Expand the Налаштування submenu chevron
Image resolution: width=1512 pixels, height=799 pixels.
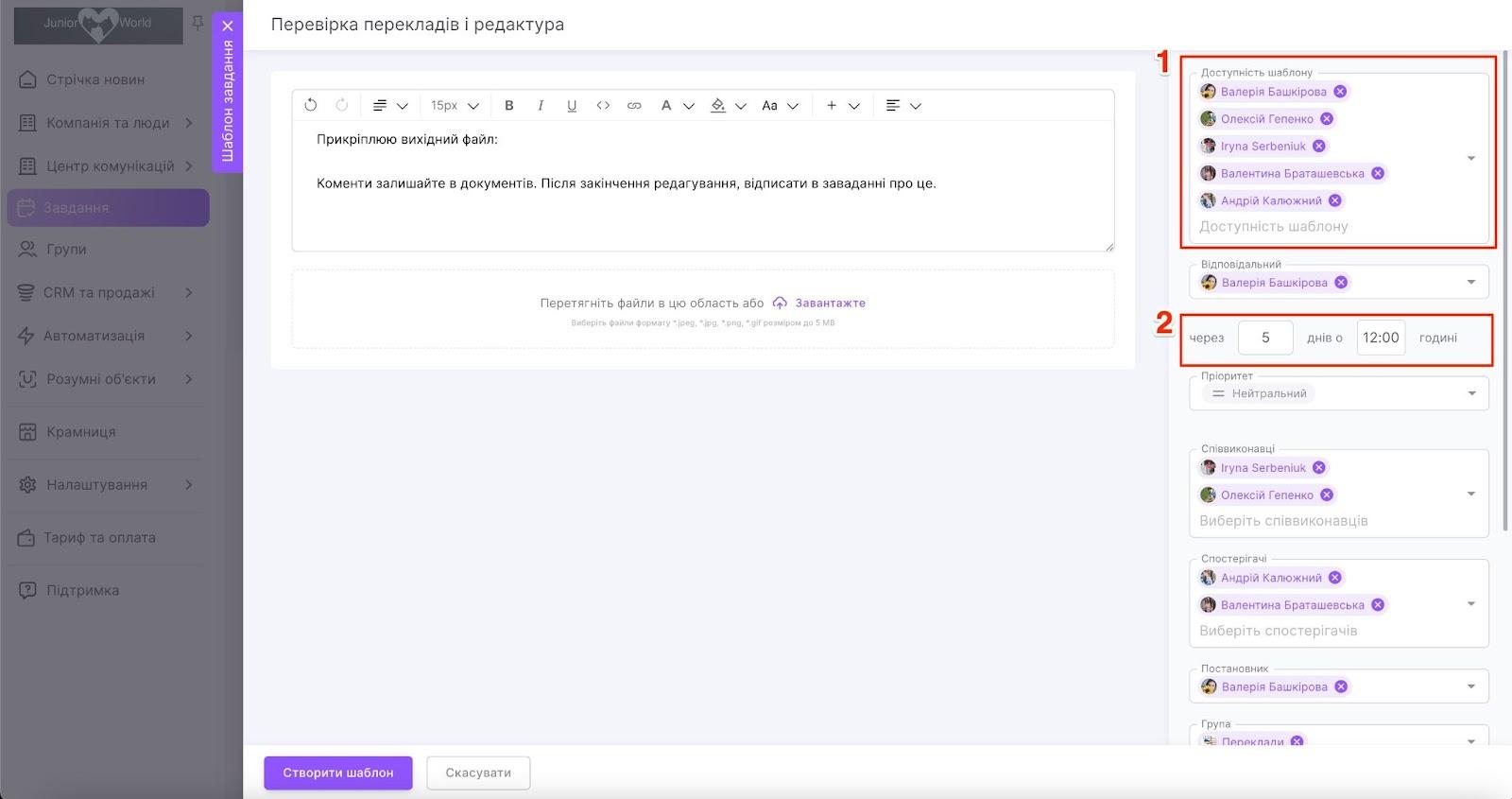(x=189, y=485)
